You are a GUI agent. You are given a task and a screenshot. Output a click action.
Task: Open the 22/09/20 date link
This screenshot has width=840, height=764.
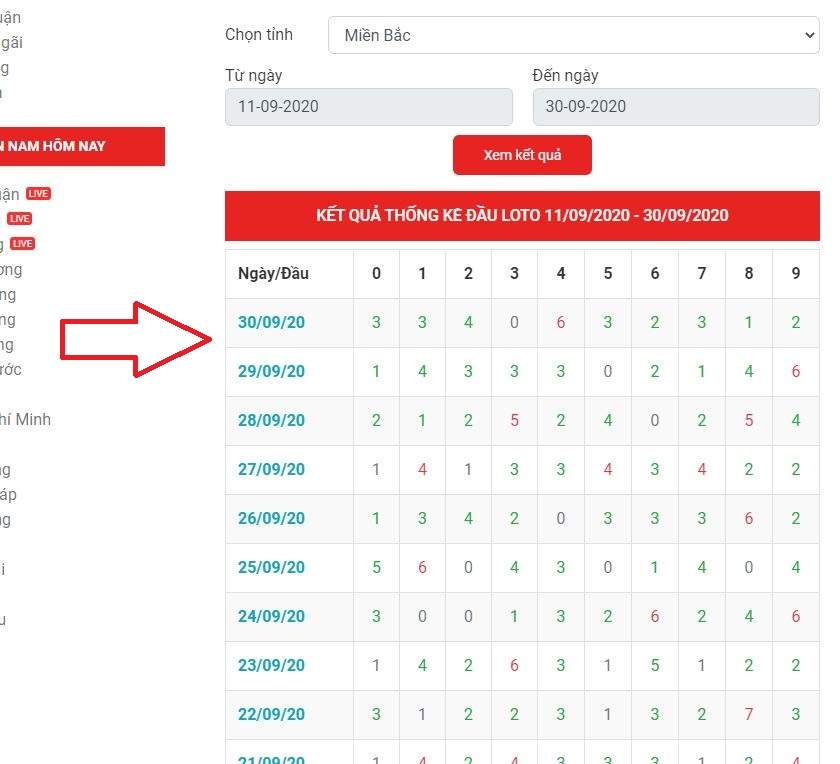coord(271,714)
